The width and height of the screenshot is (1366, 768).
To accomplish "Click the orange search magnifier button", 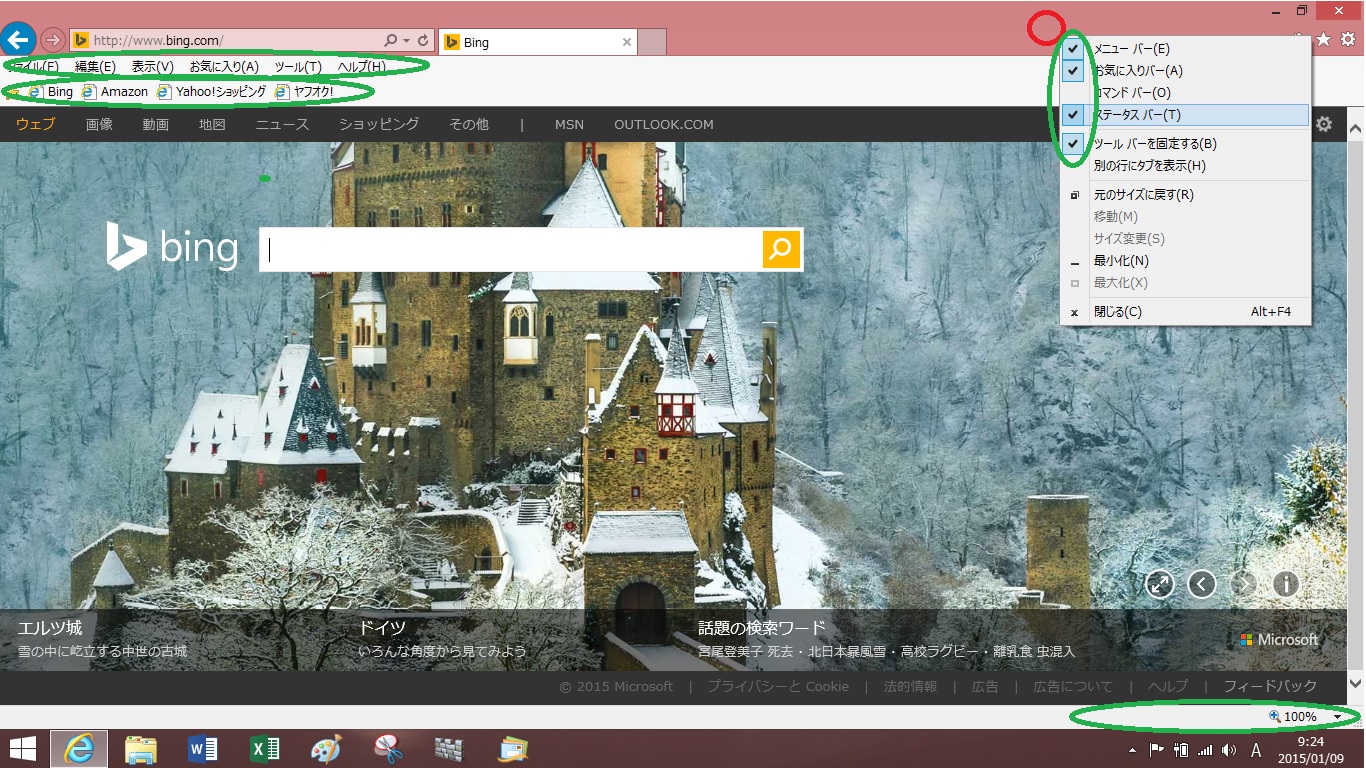I will [781, 249].
